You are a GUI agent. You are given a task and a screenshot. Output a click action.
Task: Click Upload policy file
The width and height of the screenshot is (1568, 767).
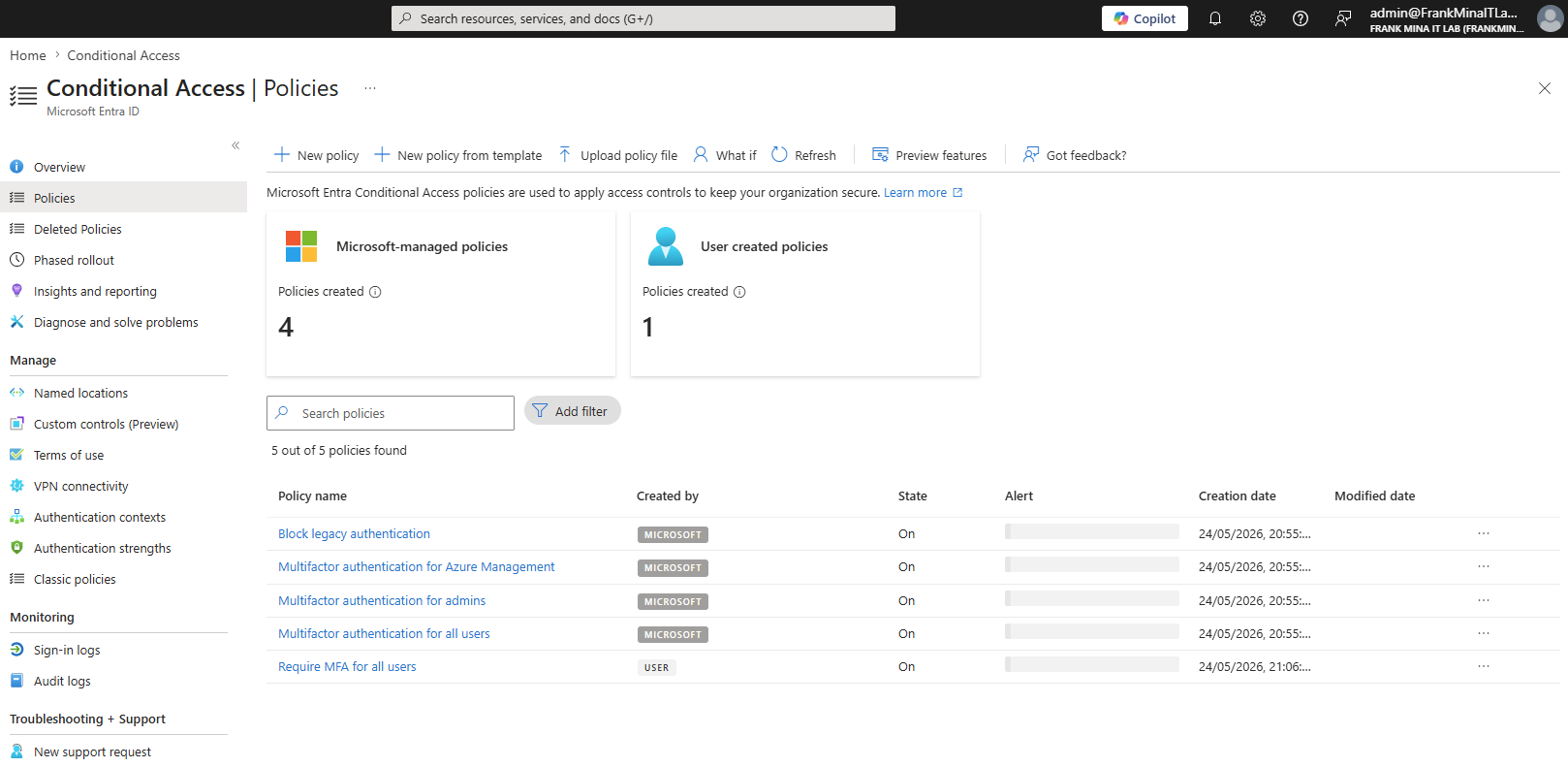pyautogui.click(x=618, y=155)
